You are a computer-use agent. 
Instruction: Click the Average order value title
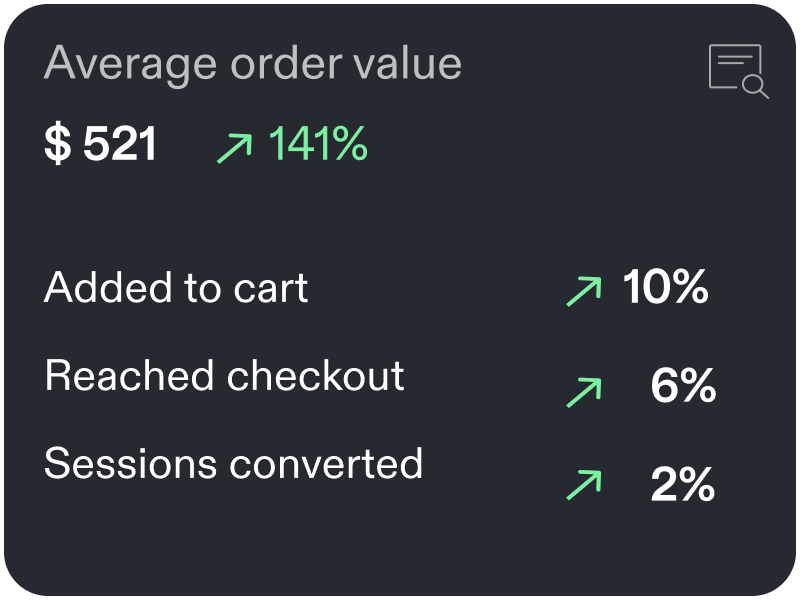click(x=253, y=65)
